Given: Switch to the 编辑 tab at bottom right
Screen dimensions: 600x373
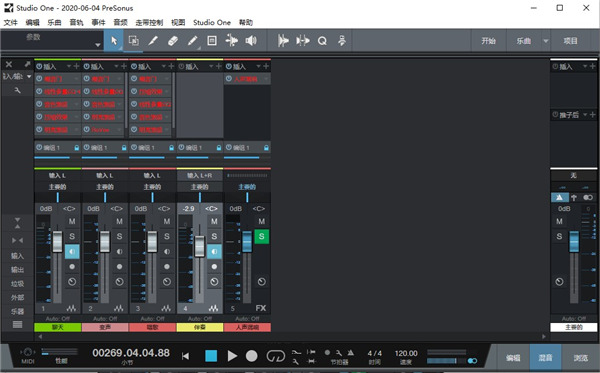Looking at the screenshot, I should pyautogui.click(x=513, y=358).
